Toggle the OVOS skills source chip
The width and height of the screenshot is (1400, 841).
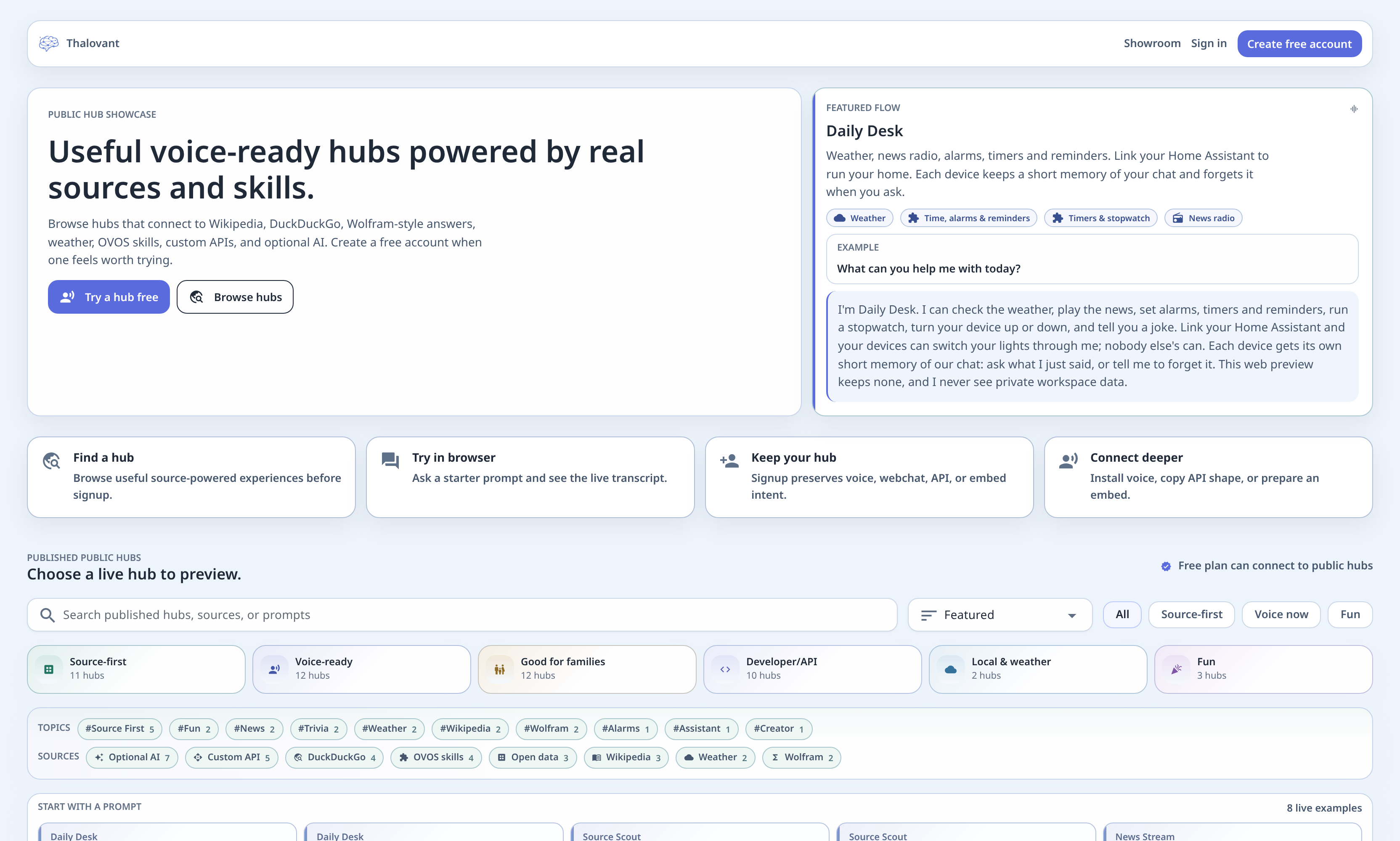pyautogui.click(x=436, y=758)
